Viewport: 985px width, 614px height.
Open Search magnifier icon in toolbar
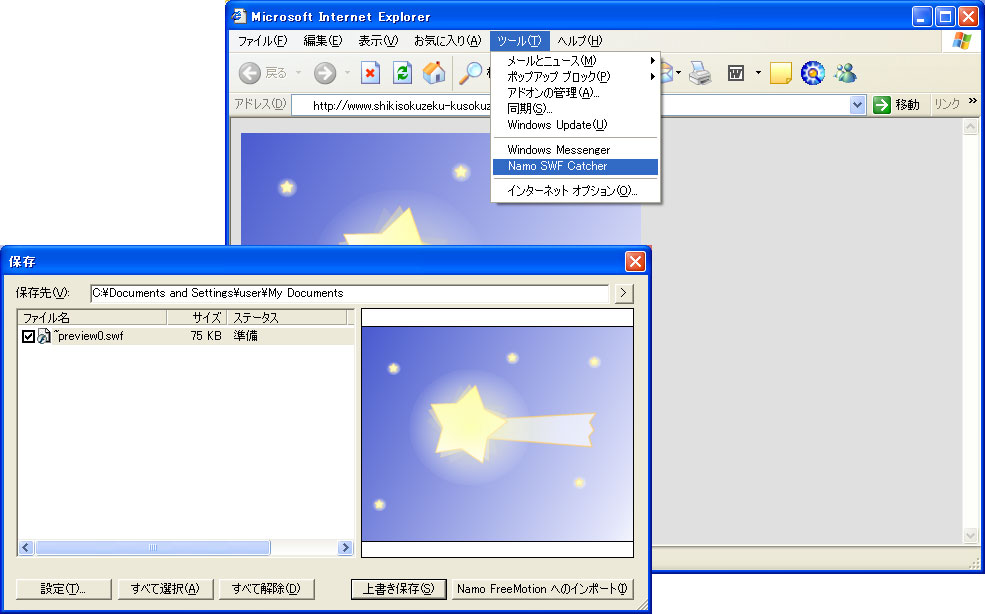coord(470,74)
